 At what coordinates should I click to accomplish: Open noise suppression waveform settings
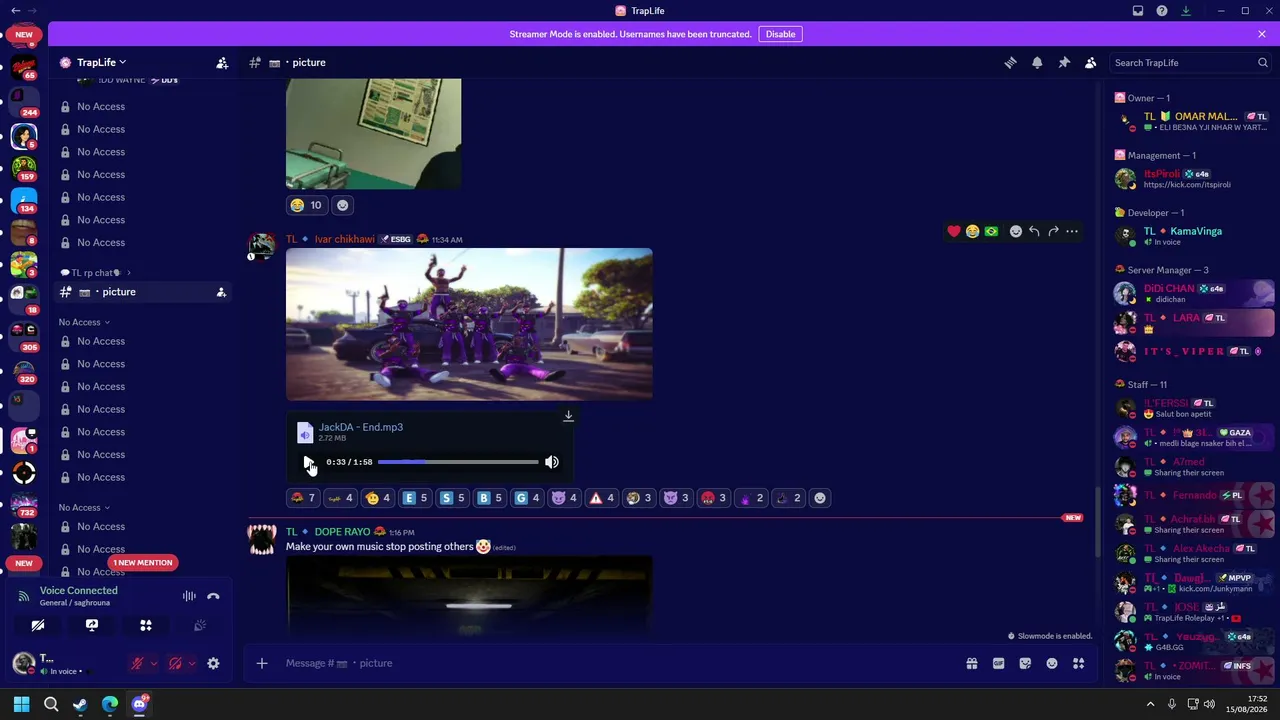click(x=189, y=596)
